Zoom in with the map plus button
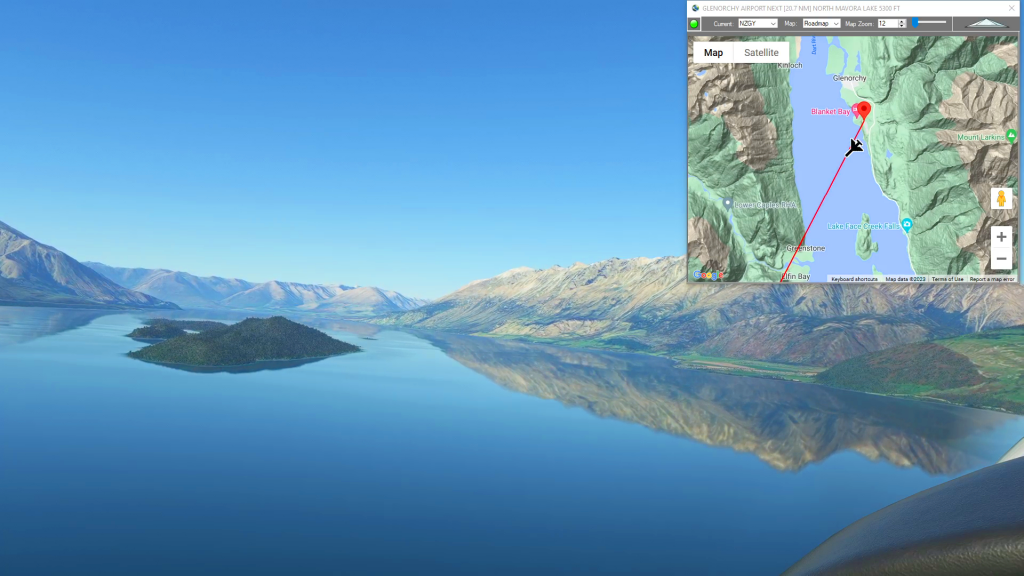Image resolution: width=1024 pixels, height=576 pixels. [x=1001, y=237]
